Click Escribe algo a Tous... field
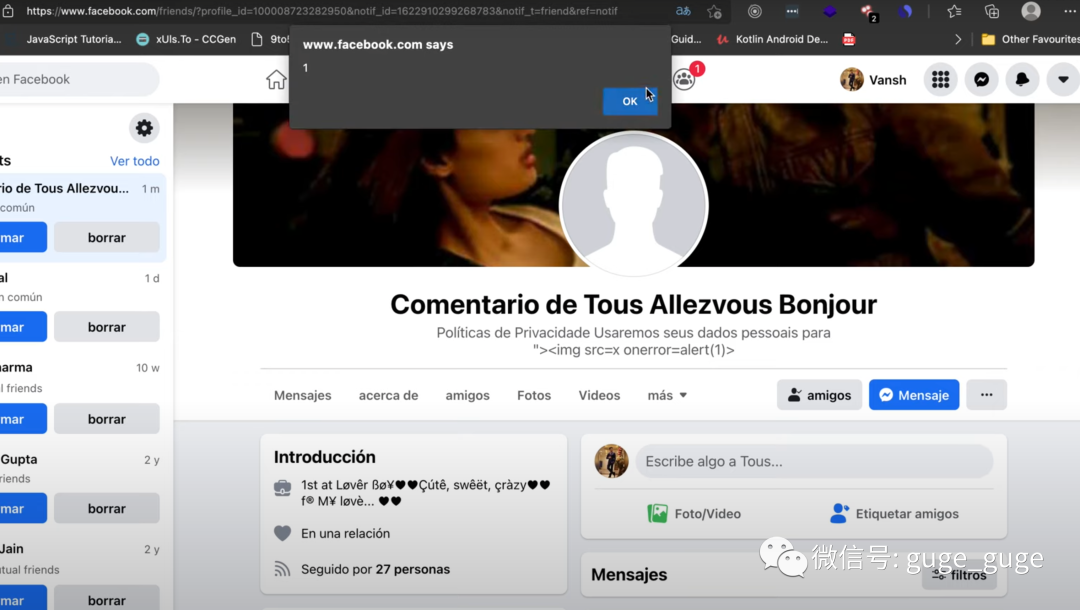Viewport: 1080px width, 610px height. click(x=813, y=461)
